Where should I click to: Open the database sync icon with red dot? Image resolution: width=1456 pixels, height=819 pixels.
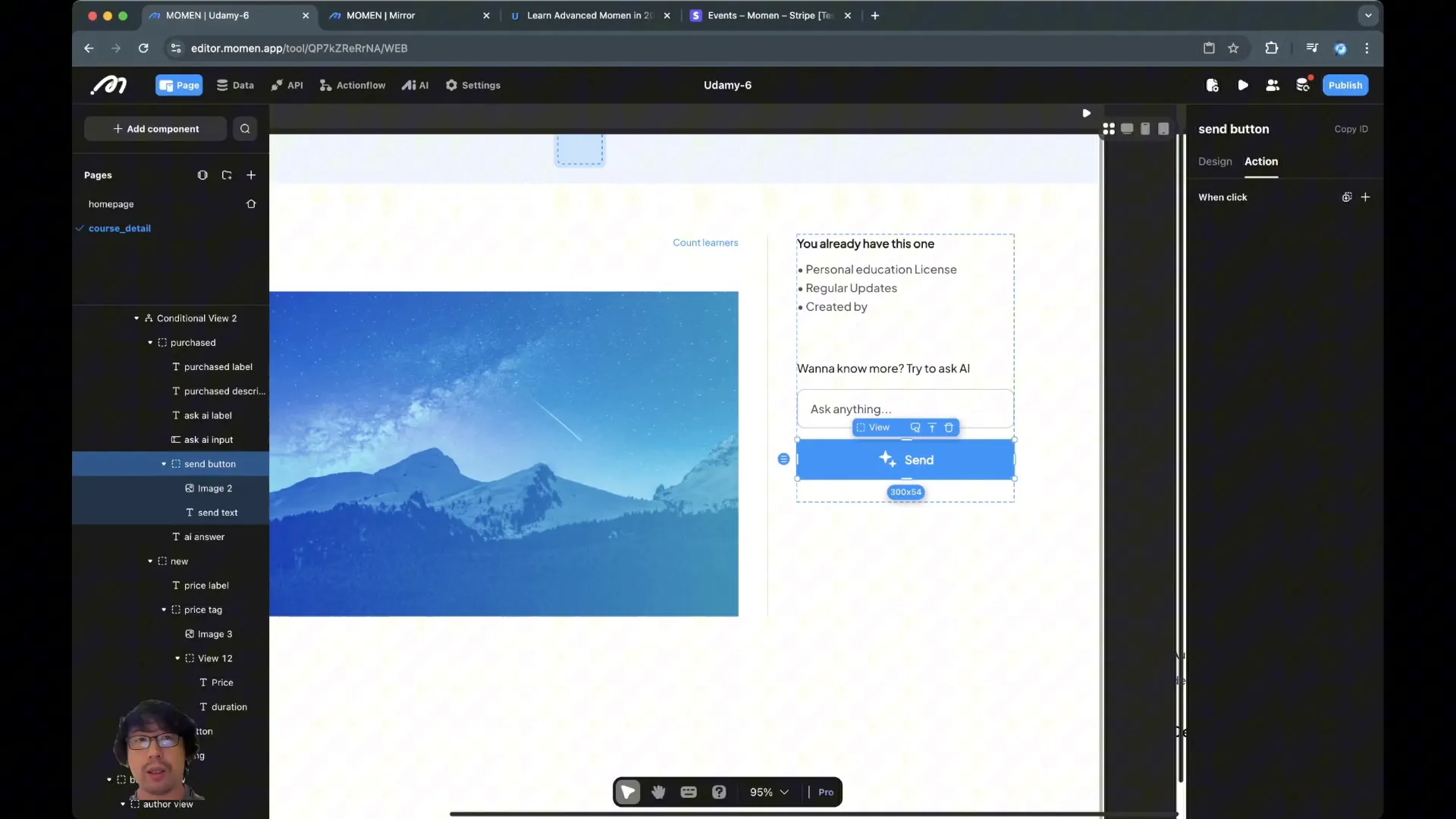point(1304,85)
